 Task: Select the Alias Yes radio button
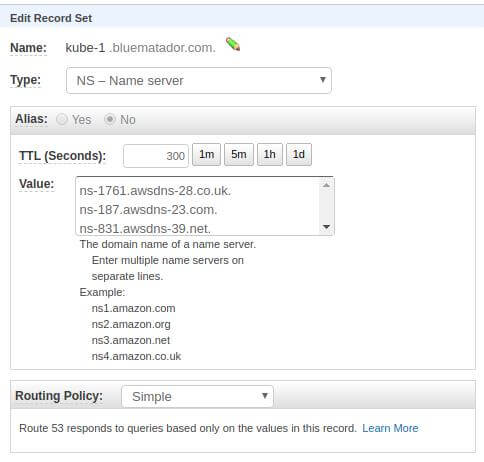click(62, 119)
